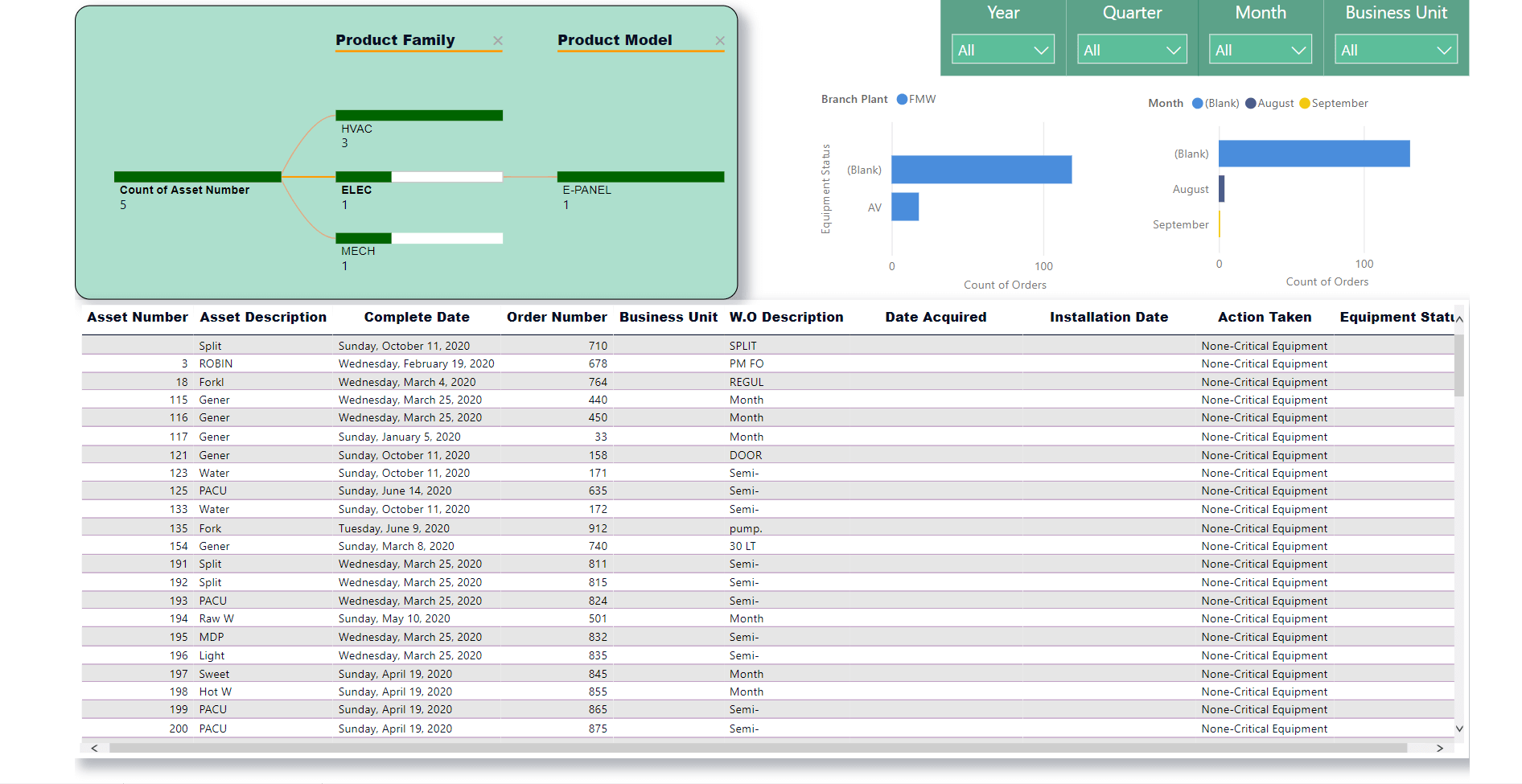The image size is (1522, 784).
Task: Select the MECH node bar
Action: pos(419,238)
